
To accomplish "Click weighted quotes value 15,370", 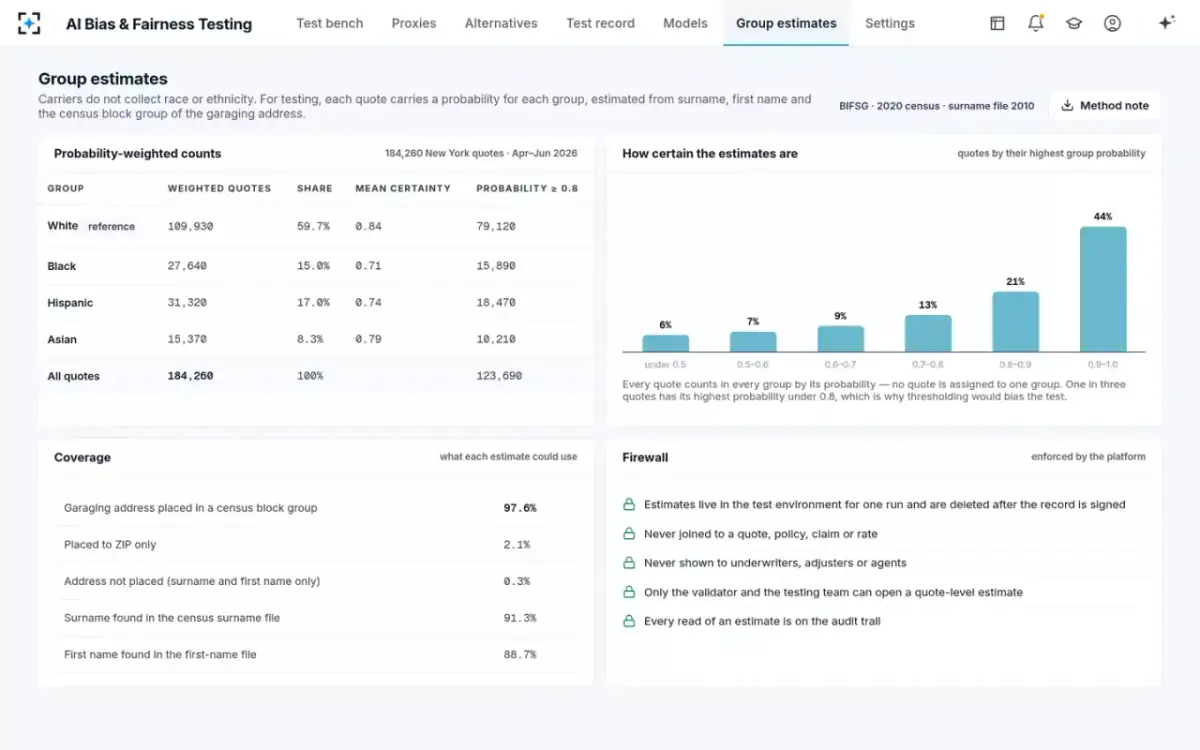I will pos(187,339).
